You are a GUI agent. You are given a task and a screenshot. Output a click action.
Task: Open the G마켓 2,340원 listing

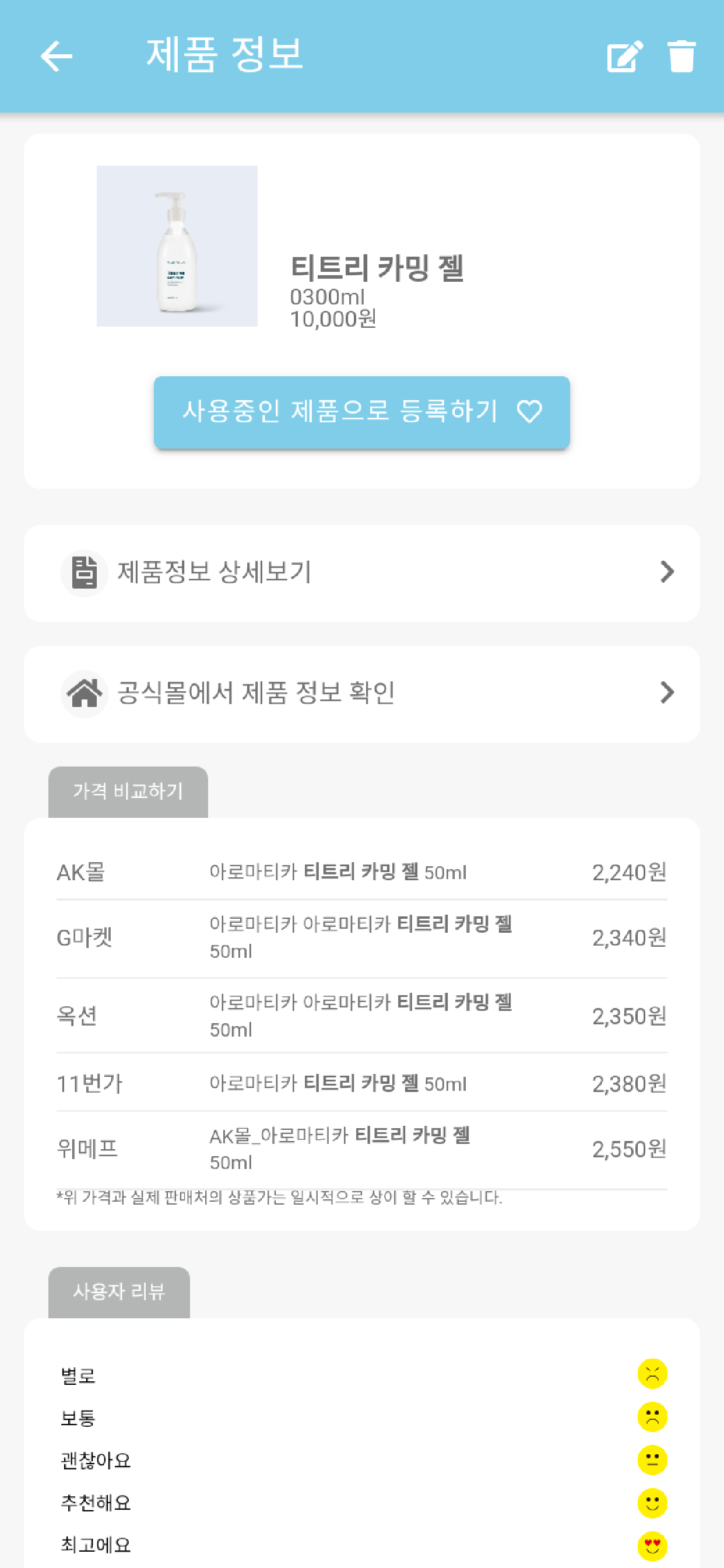coord(361,938)
